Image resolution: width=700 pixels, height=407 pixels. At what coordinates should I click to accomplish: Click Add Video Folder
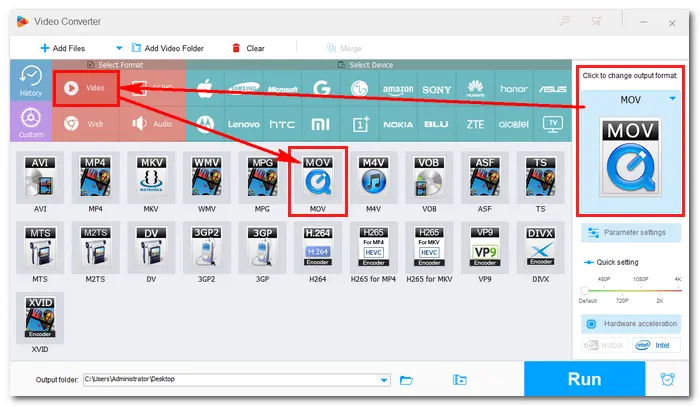point(168,48)
